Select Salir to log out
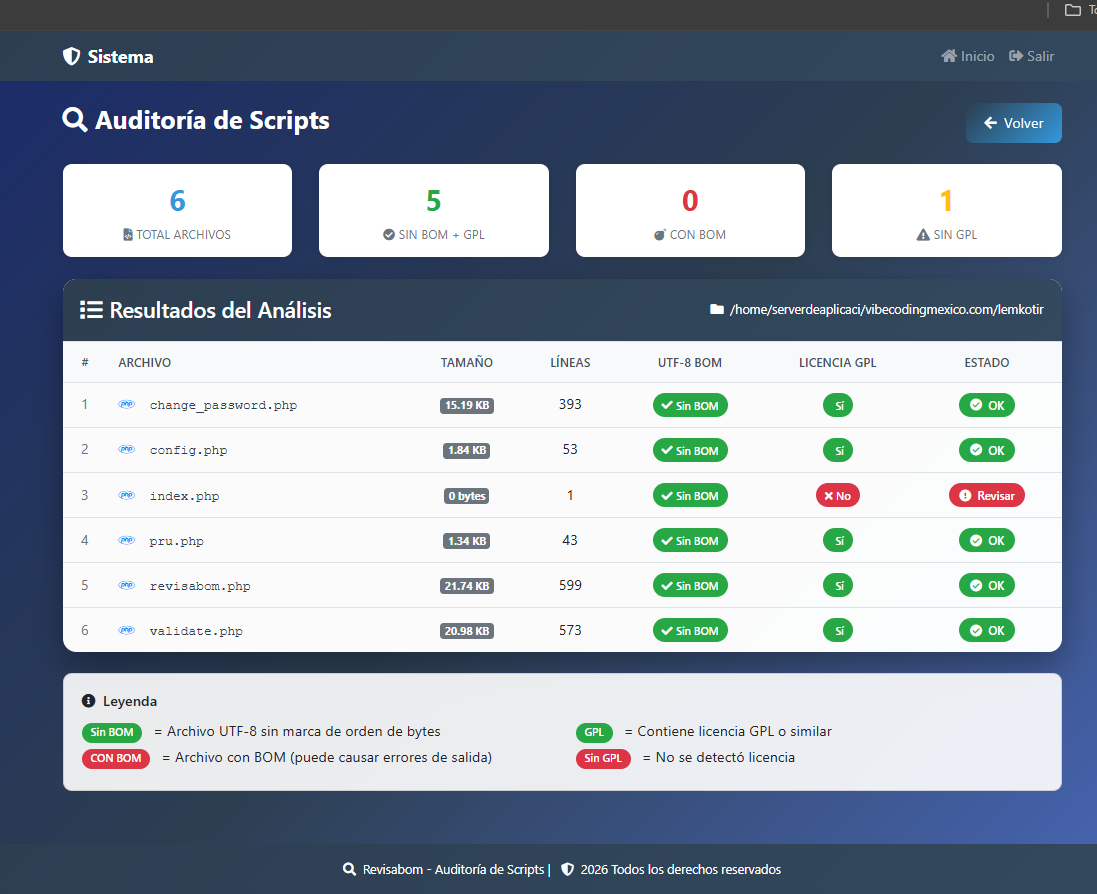This screenshot has width=1097, height=894. [1032, 57]
